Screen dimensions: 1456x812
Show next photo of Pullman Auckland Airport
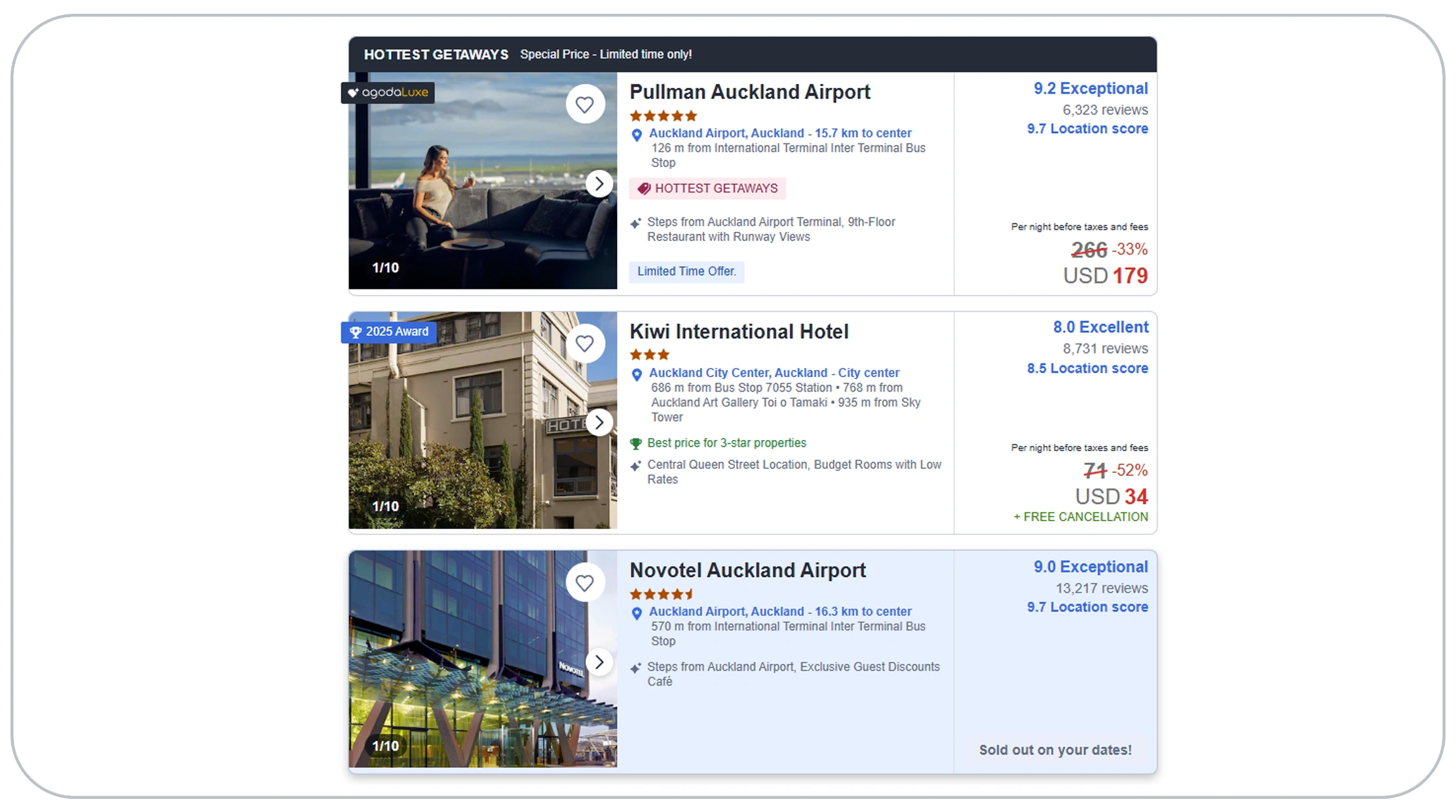[x=599, y=184]
